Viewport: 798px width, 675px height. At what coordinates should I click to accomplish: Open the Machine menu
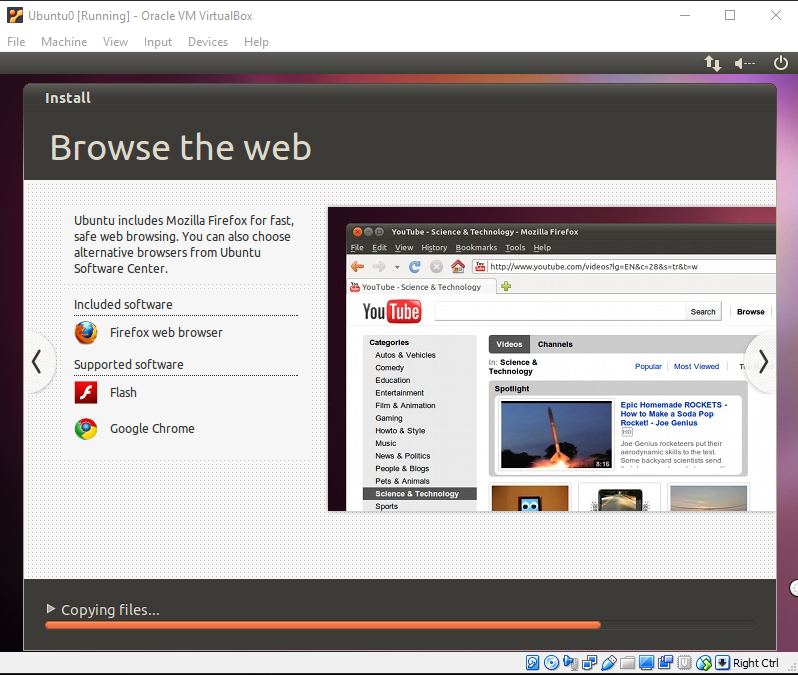[x=64, y=42]
